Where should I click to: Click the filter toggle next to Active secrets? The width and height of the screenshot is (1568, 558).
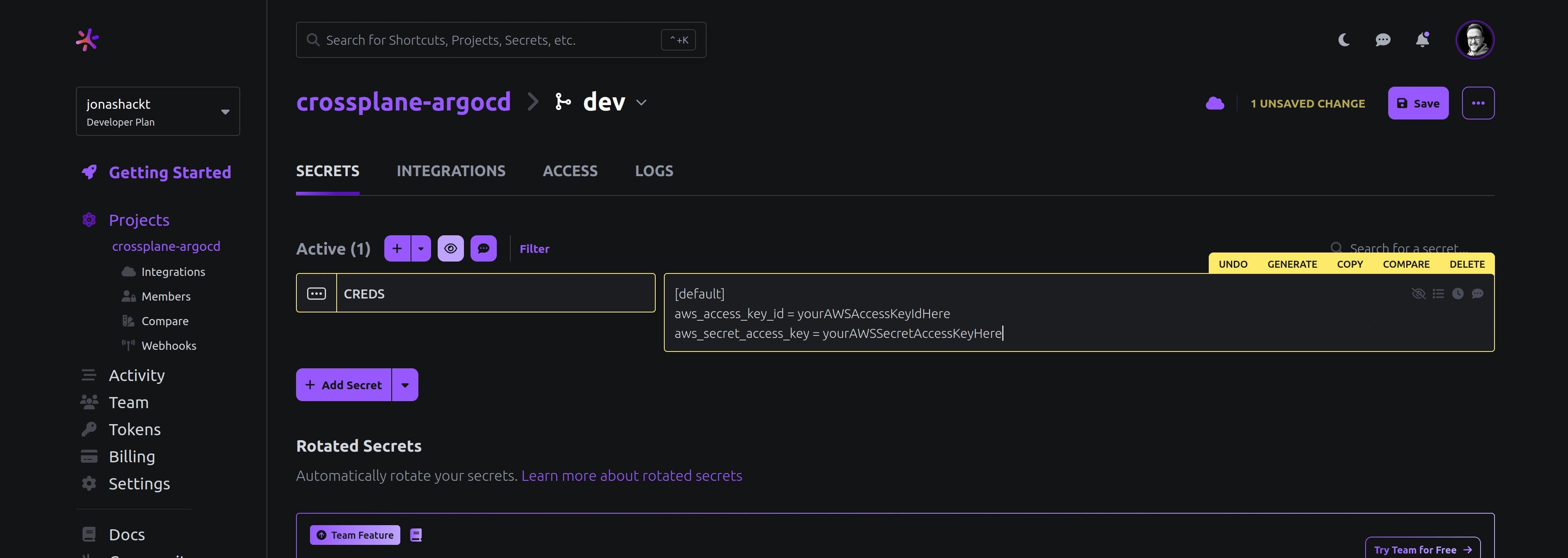coord(534,248)
